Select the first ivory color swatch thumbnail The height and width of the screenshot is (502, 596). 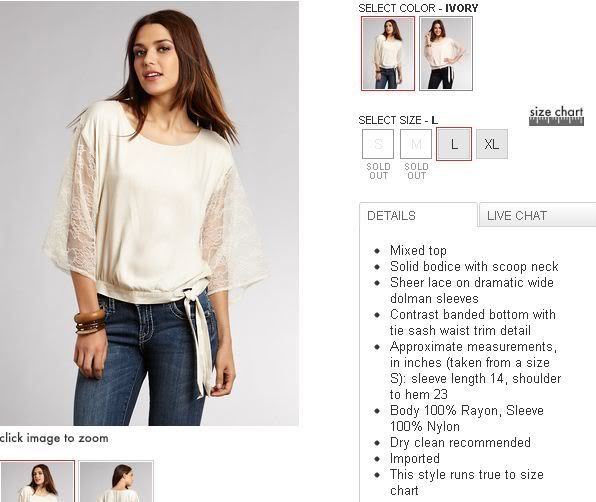pos(388,54)
